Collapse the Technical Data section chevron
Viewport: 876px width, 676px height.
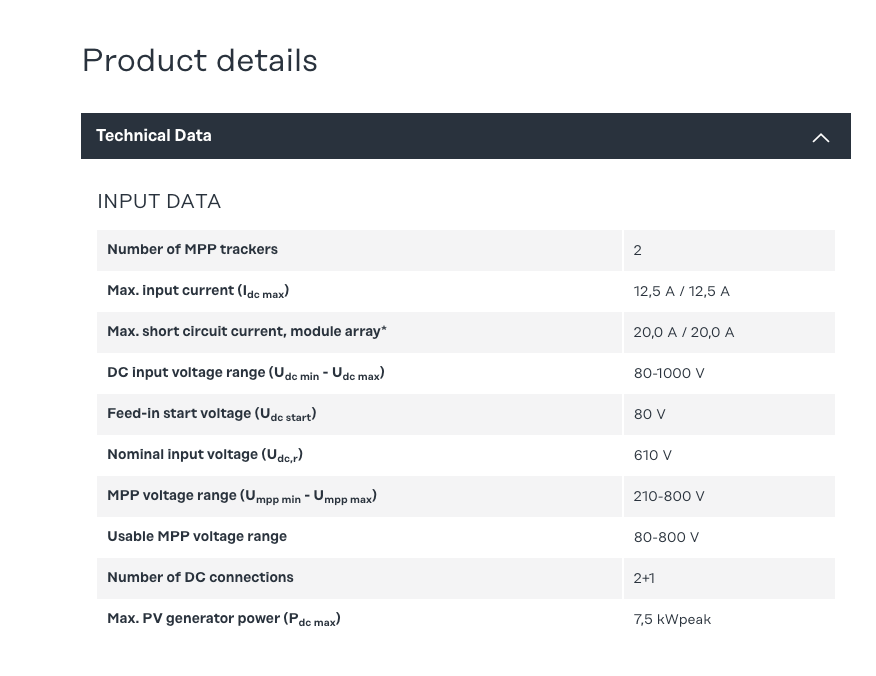[820, 137]
